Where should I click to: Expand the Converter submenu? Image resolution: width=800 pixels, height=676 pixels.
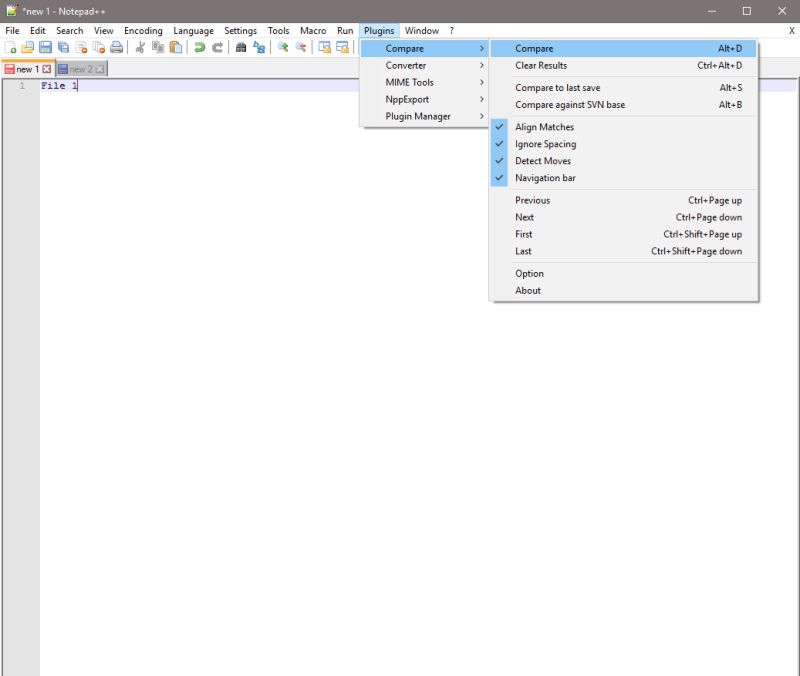pyautogui.click(x=407, y=65)
